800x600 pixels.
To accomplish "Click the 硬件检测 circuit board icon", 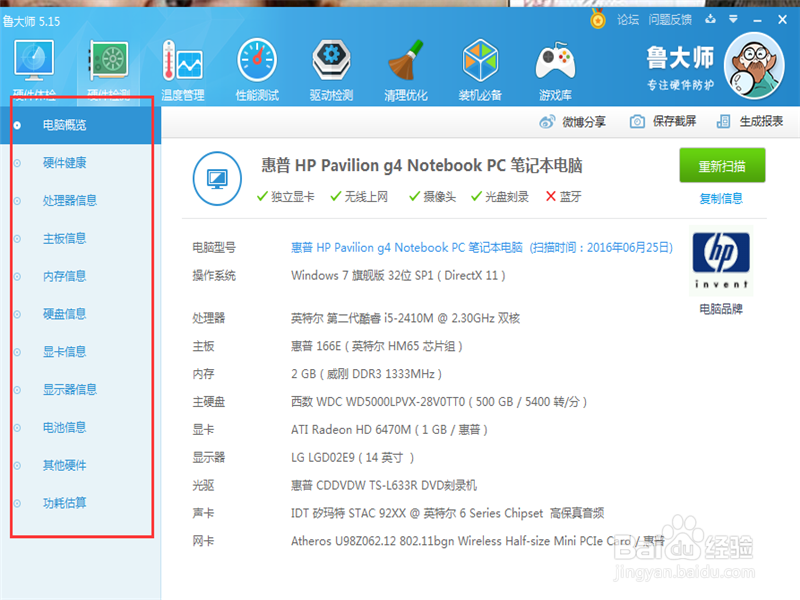I will (108, 61).
